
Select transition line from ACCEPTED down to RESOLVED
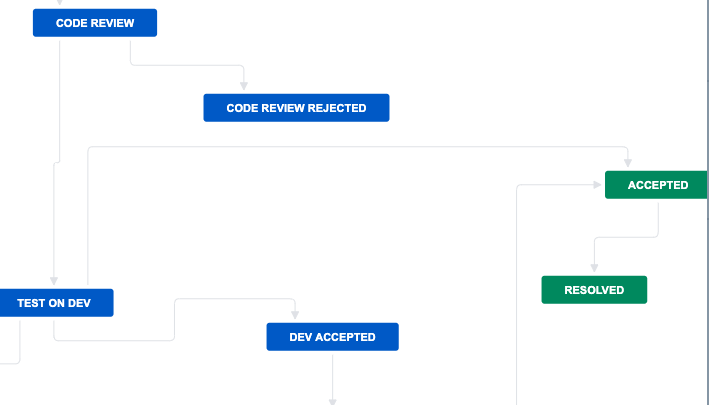point(626,237)
